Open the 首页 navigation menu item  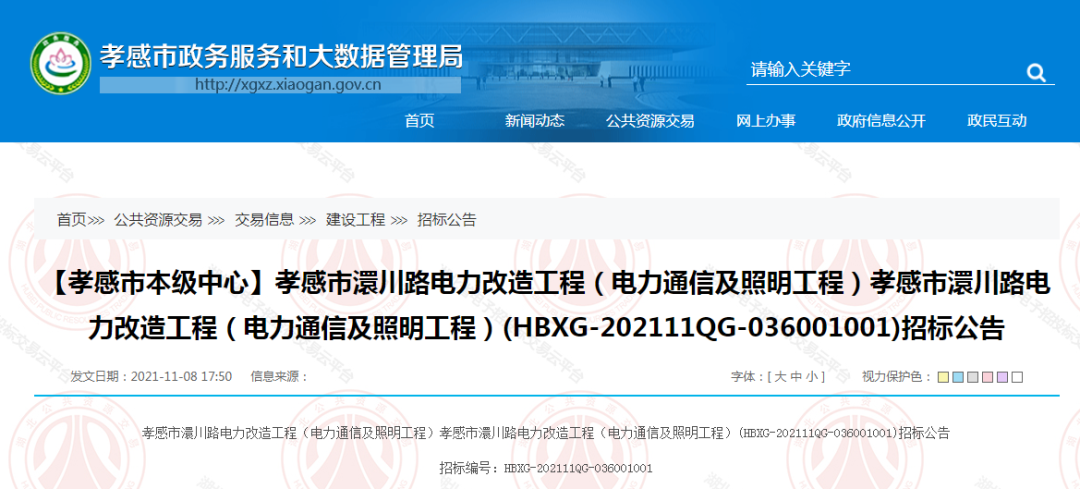419,121
